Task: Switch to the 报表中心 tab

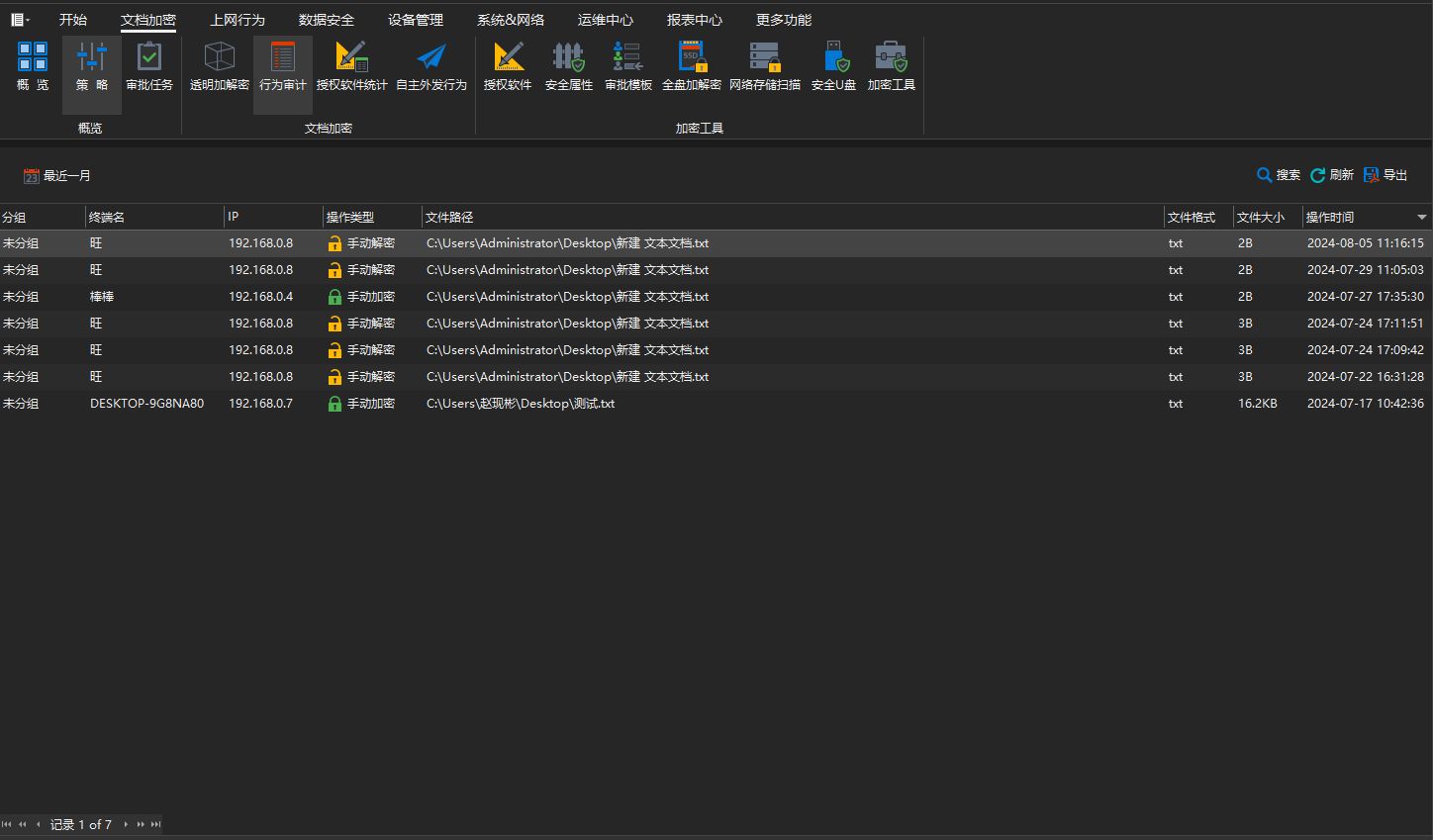Action: 695,20
